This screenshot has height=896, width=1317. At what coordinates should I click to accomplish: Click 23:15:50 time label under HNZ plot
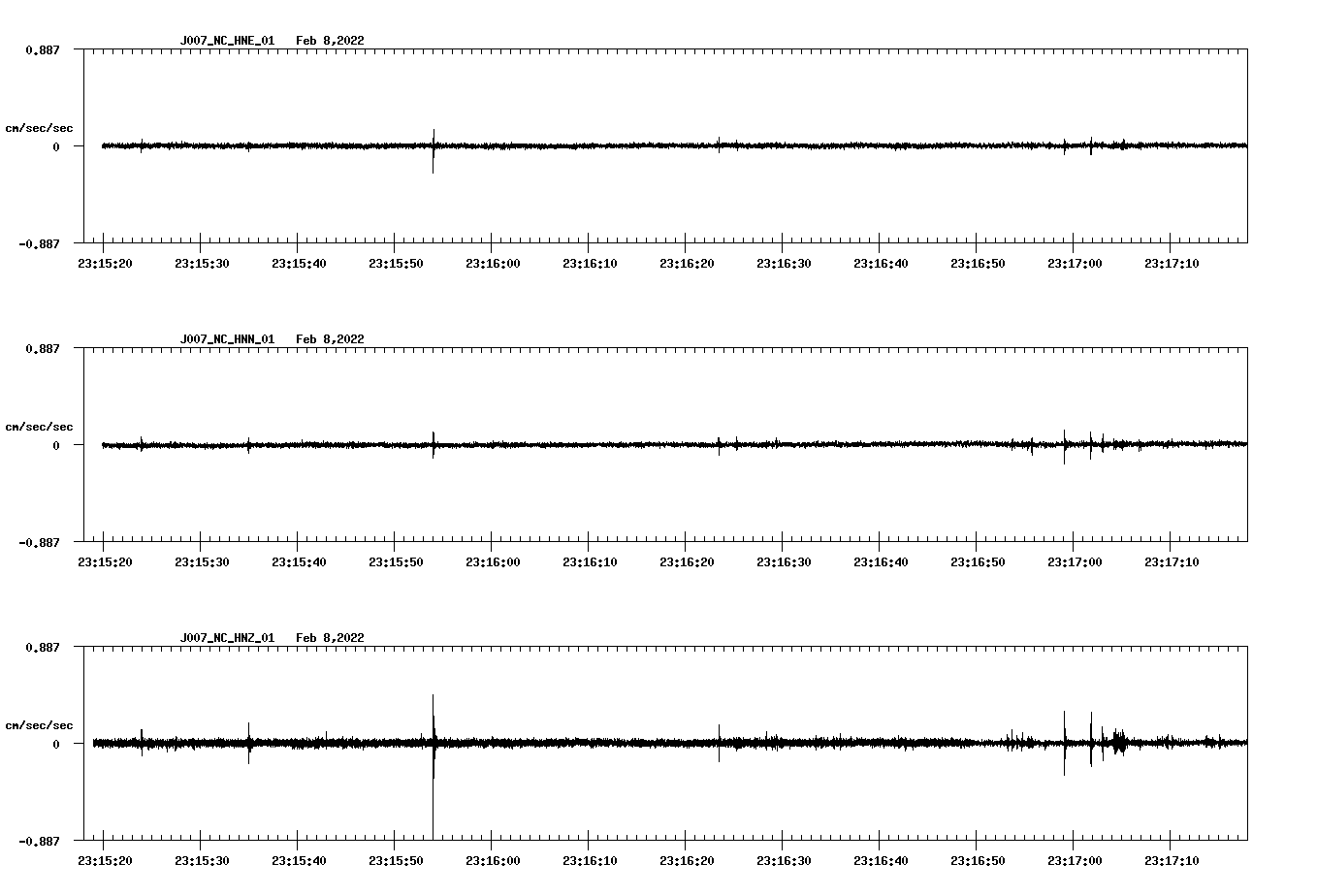coord(396,861)
